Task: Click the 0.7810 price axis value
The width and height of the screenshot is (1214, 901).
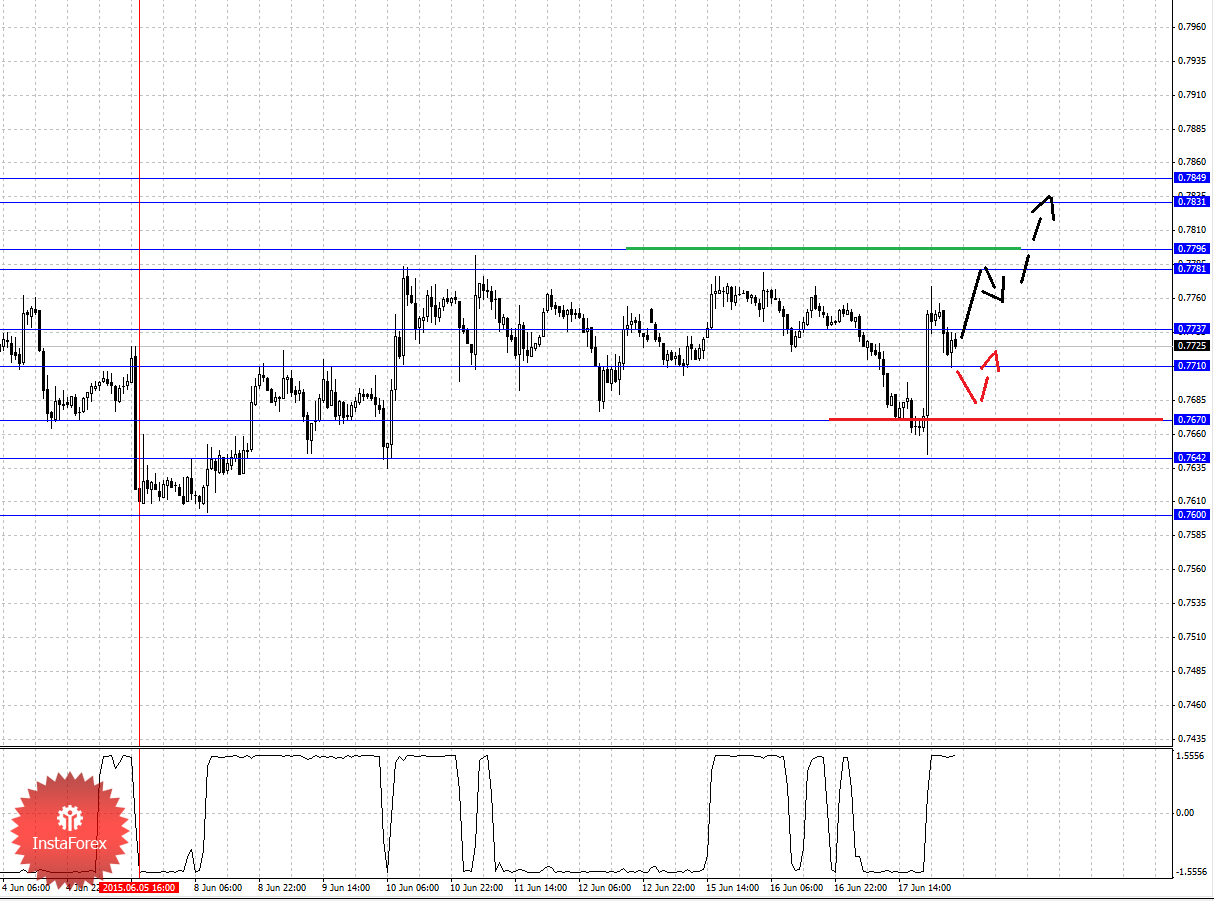Action: click(1192, 229)
